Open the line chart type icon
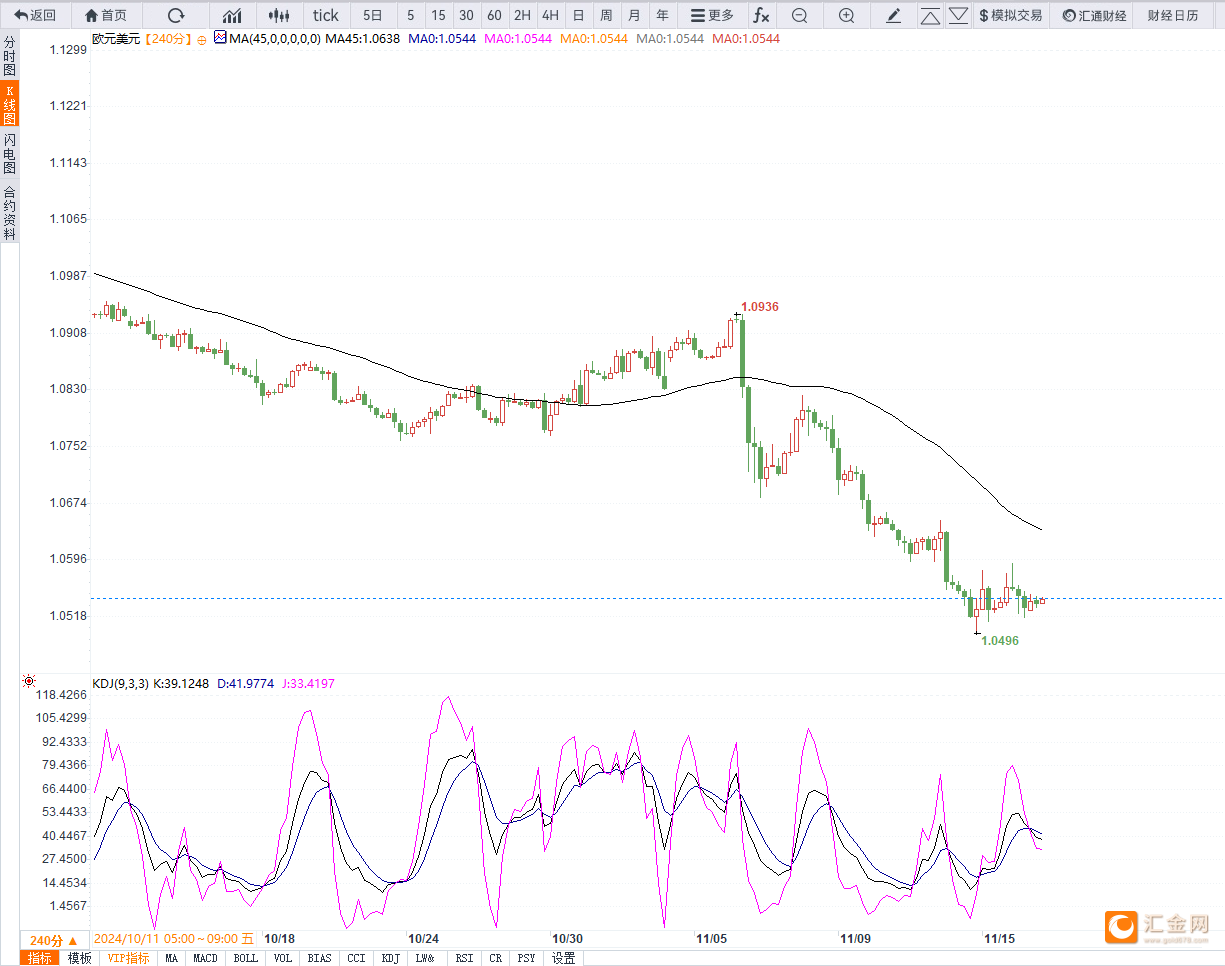The width and height of the screenshot is (1225, 966). pyautogui.click(x=232, y=15)
